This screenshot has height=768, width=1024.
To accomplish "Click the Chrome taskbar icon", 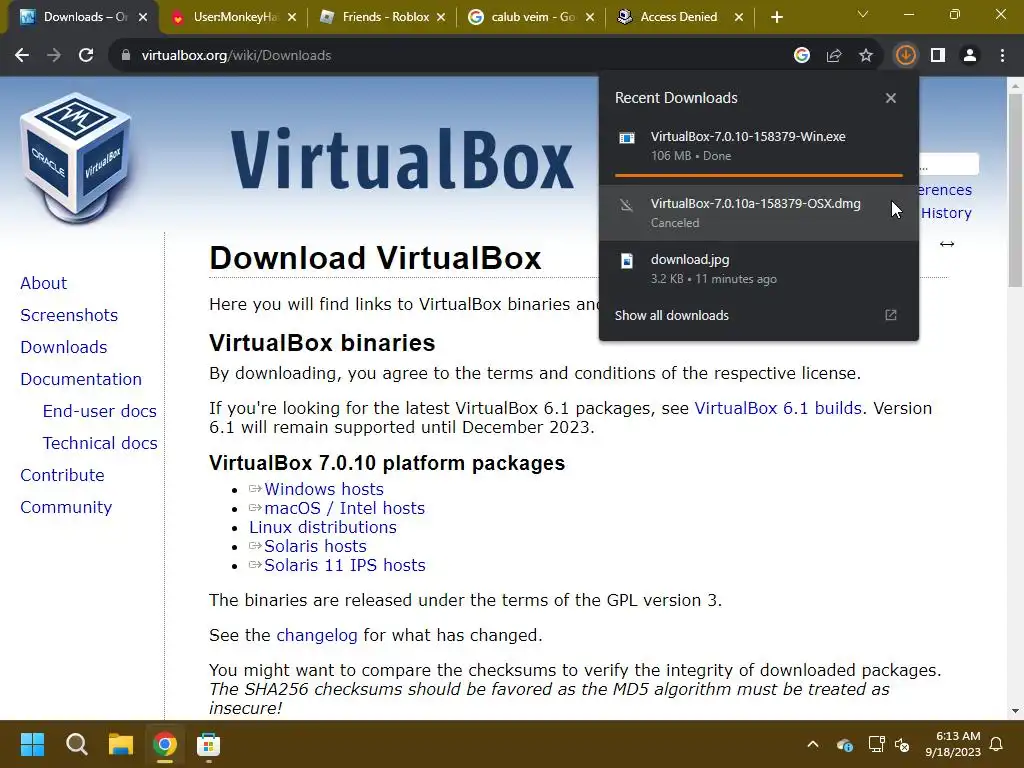I will (x=165, y=744).
